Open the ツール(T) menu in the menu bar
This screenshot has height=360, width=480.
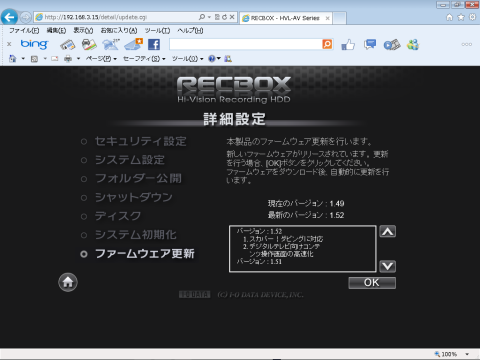coord(157,31)
